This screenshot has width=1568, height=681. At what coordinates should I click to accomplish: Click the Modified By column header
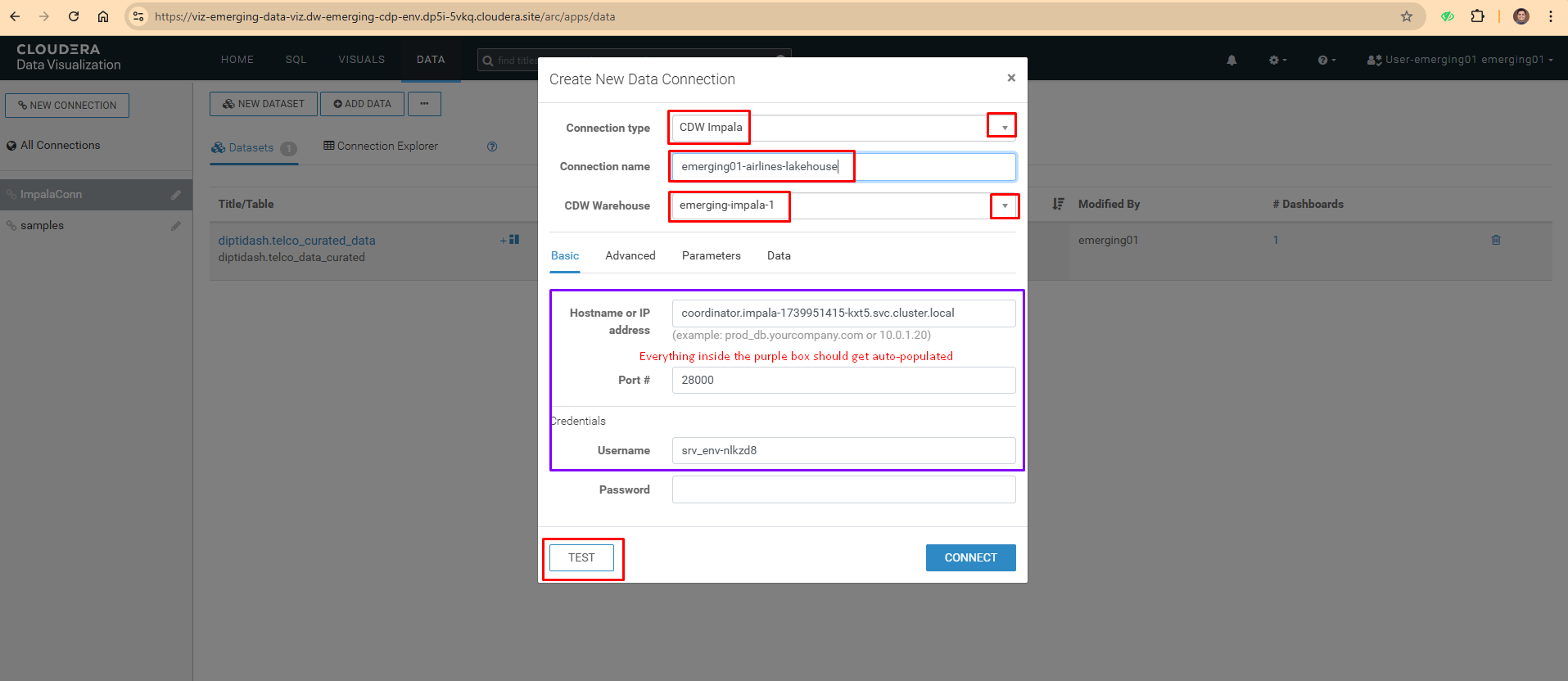1109,204
